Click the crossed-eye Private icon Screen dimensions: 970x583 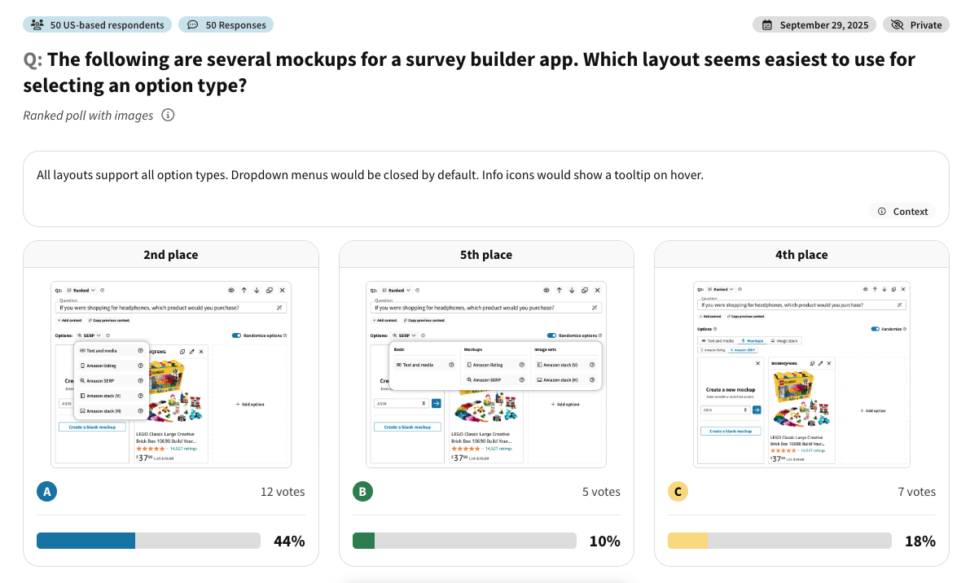[x=897, y=25]
